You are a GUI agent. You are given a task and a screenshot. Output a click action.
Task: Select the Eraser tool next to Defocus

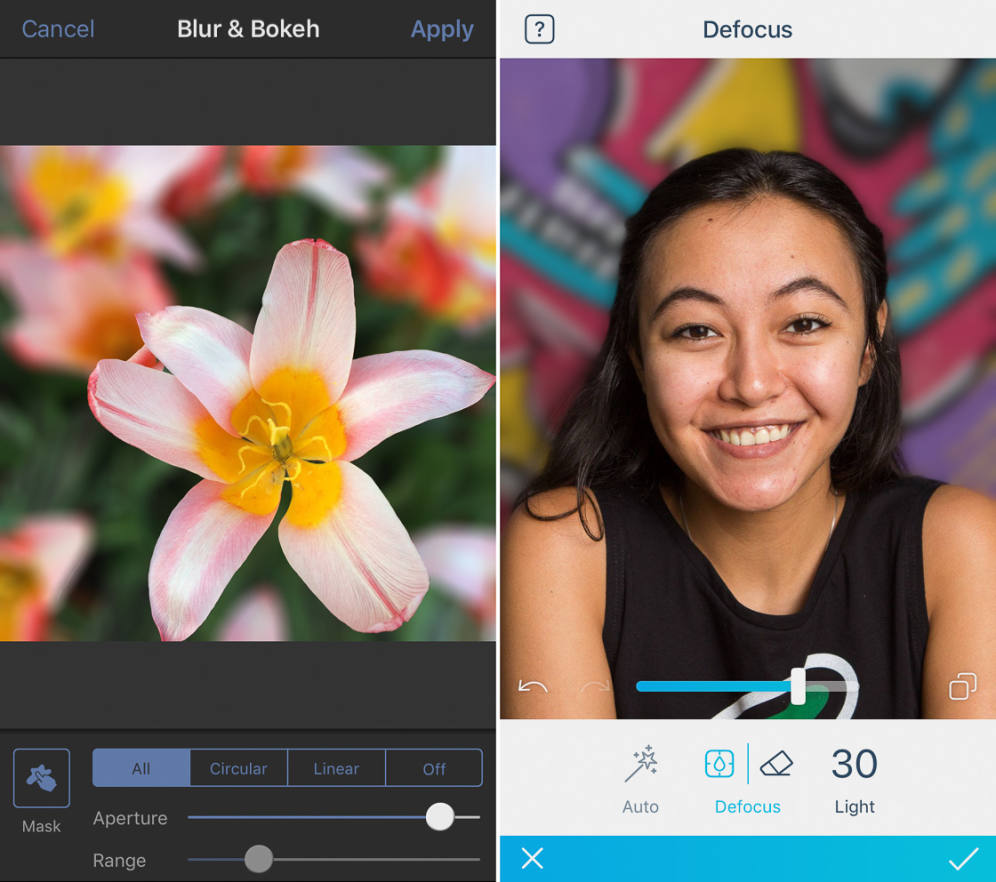(777, 763)
